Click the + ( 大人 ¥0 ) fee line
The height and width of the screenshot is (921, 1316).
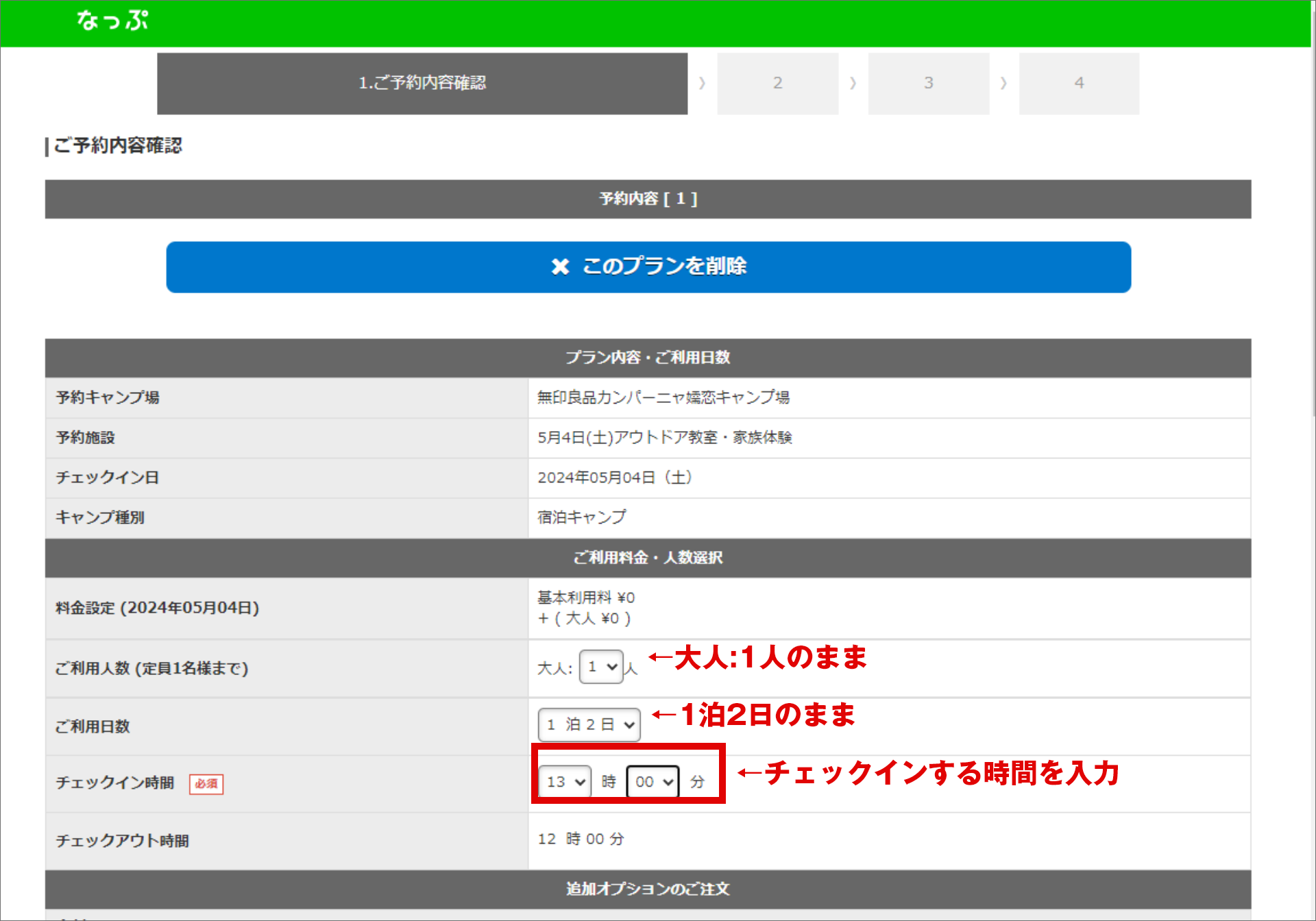click(584, 619)
